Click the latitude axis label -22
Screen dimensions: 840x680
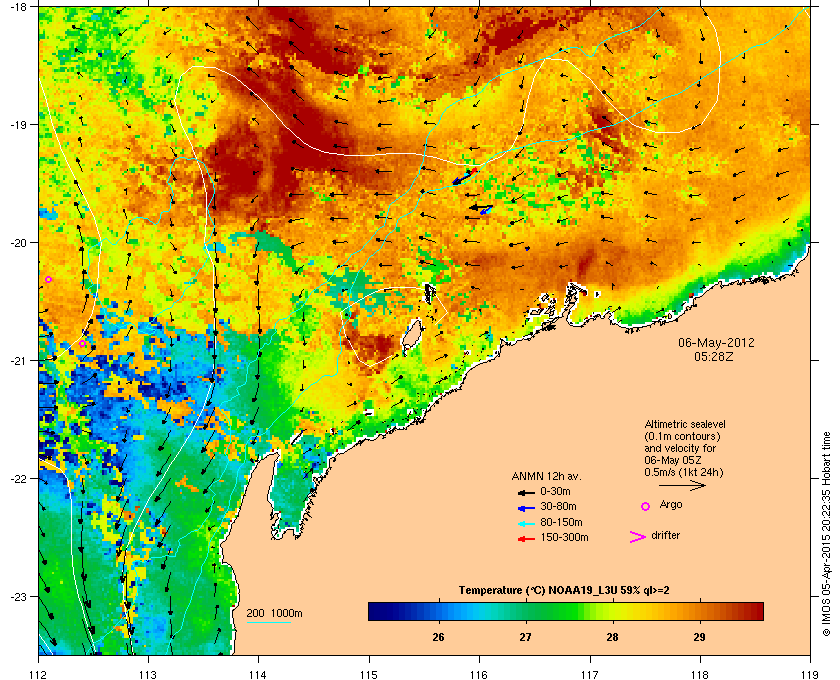18,478
